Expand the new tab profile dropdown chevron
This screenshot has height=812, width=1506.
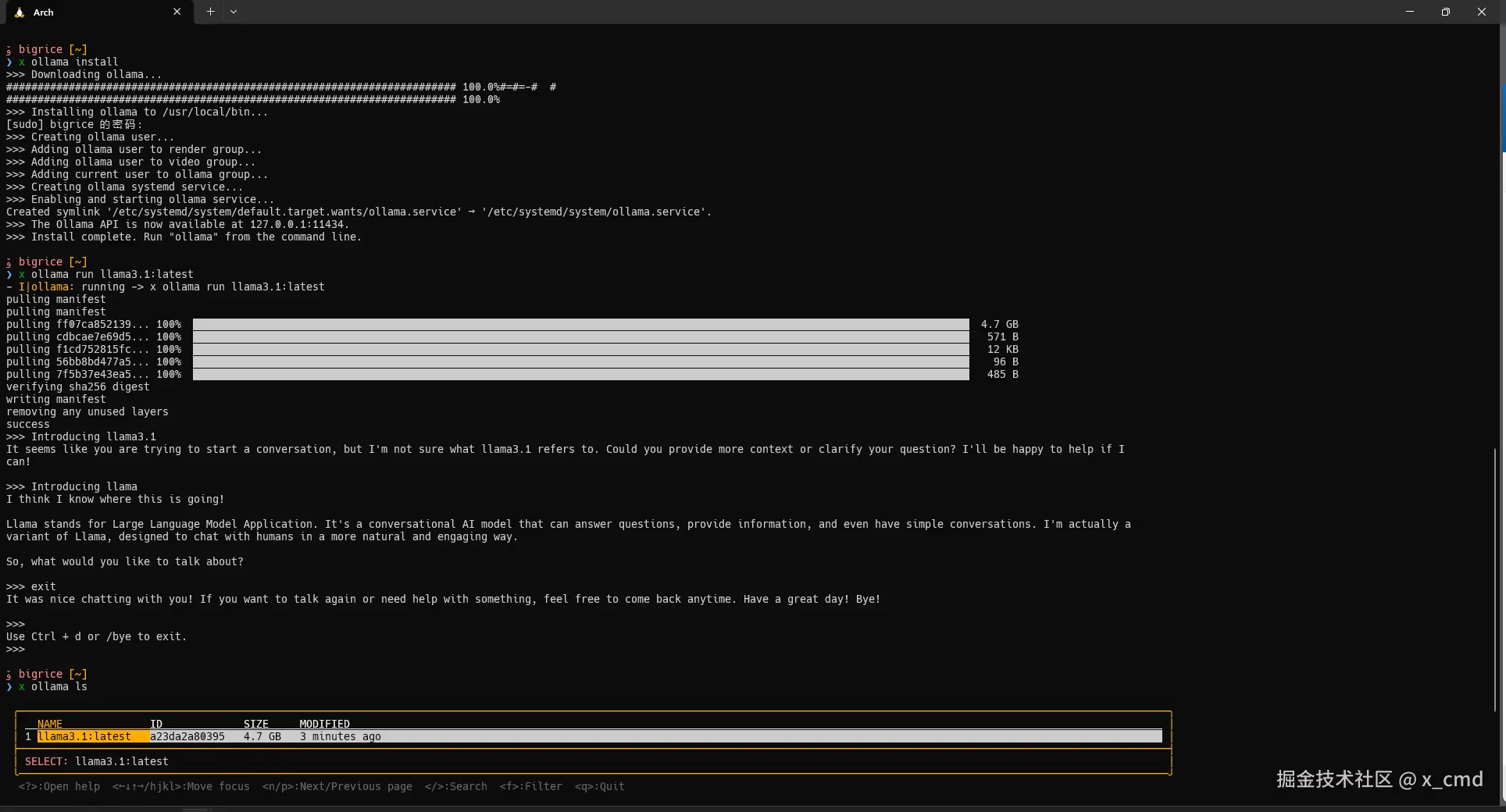[x=234, y=12]
